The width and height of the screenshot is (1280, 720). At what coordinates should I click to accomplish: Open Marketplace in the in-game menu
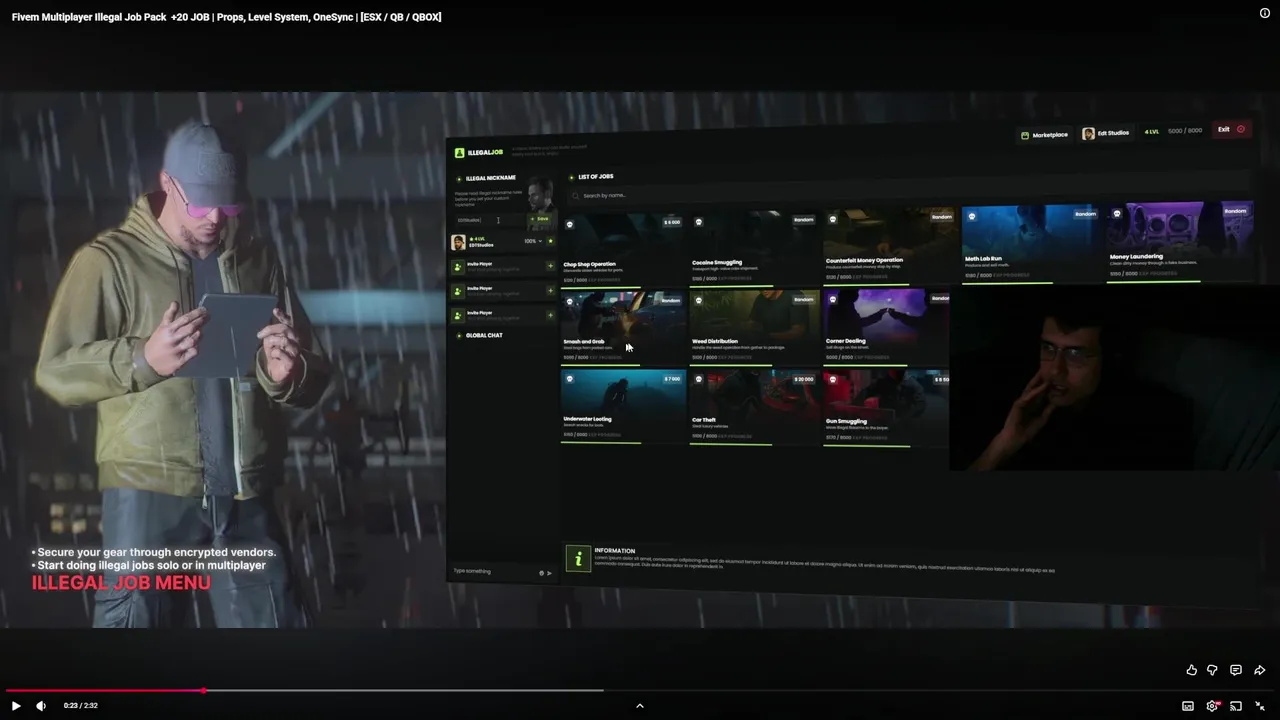[1044, 135]
